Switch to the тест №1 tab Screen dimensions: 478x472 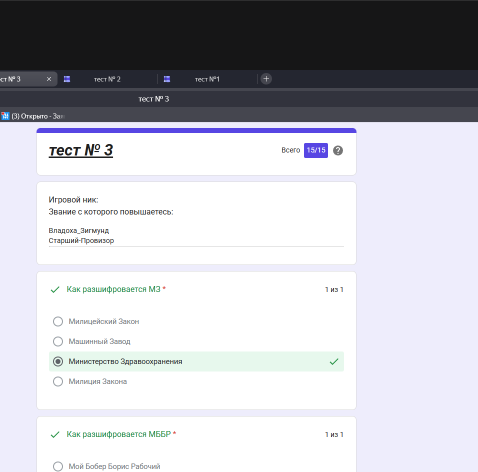(207, 79)
